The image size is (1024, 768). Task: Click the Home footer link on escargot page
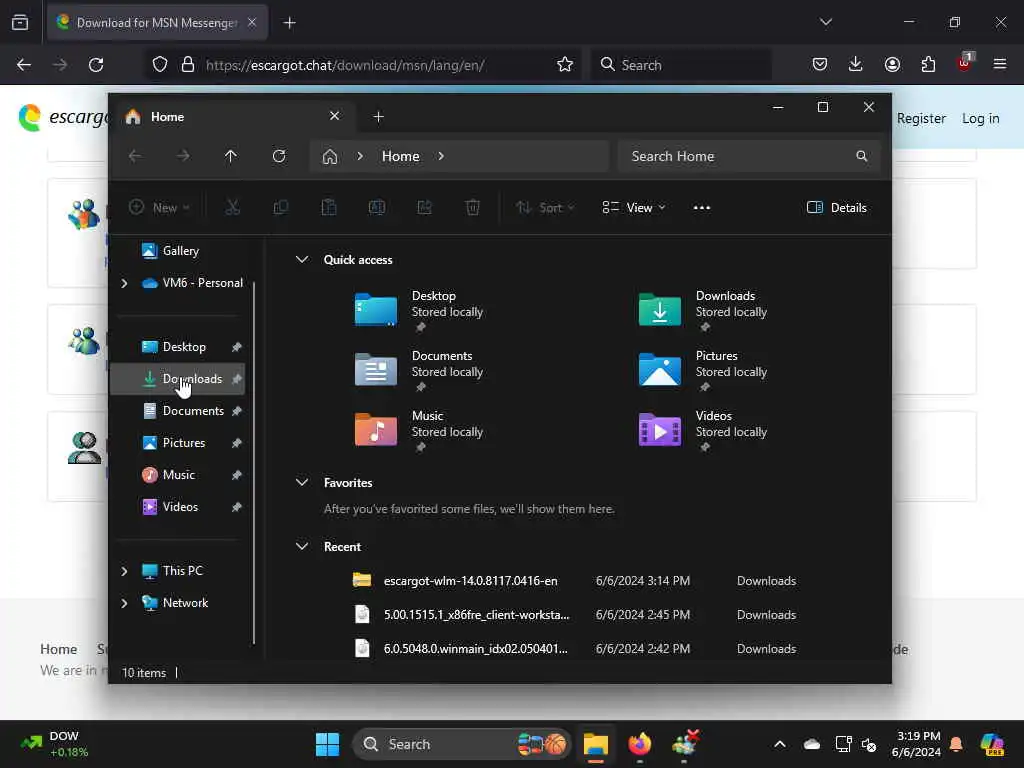(59, 649)
